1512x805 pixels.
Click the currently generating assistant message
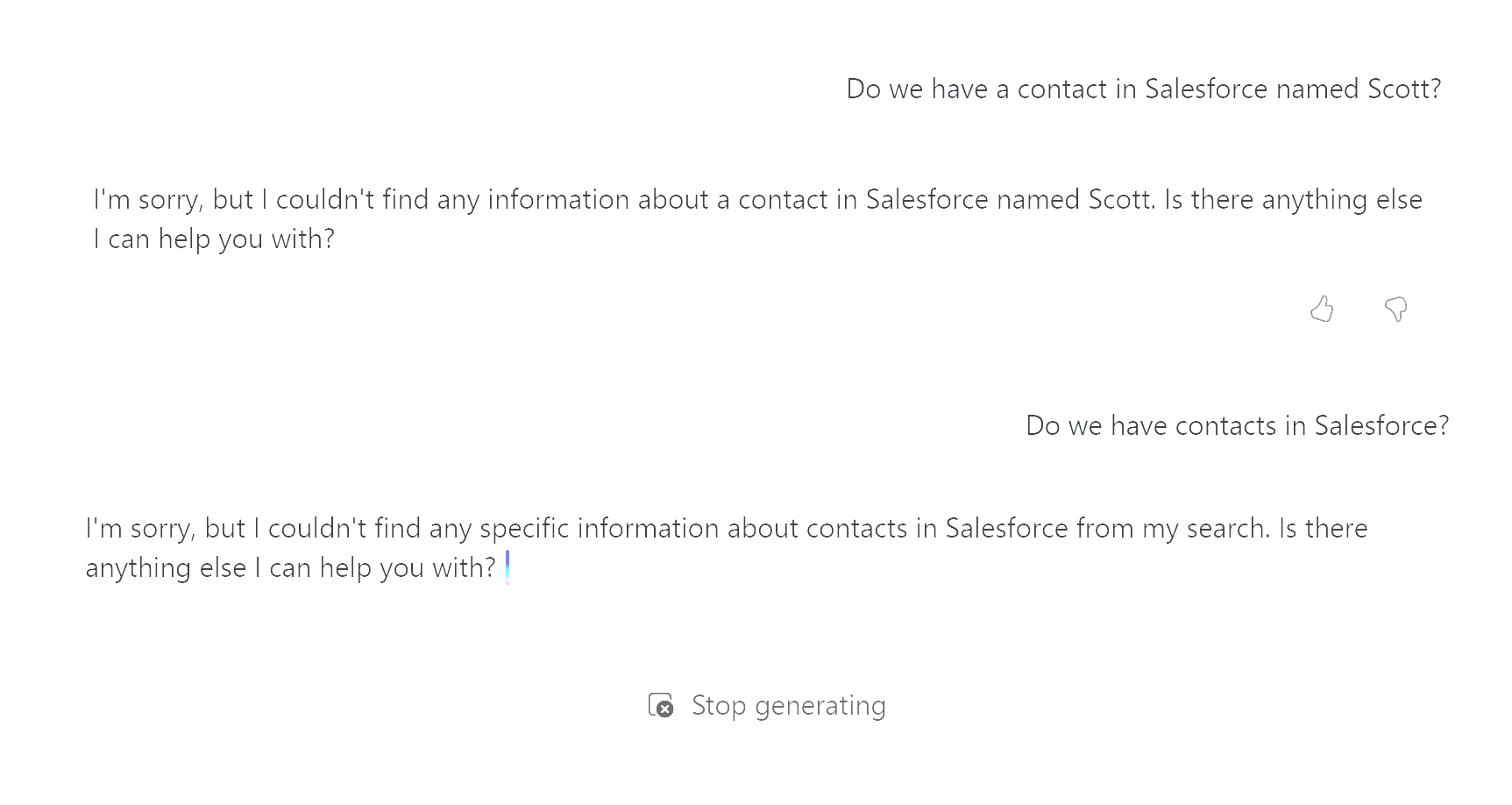[x=726, y=547]
